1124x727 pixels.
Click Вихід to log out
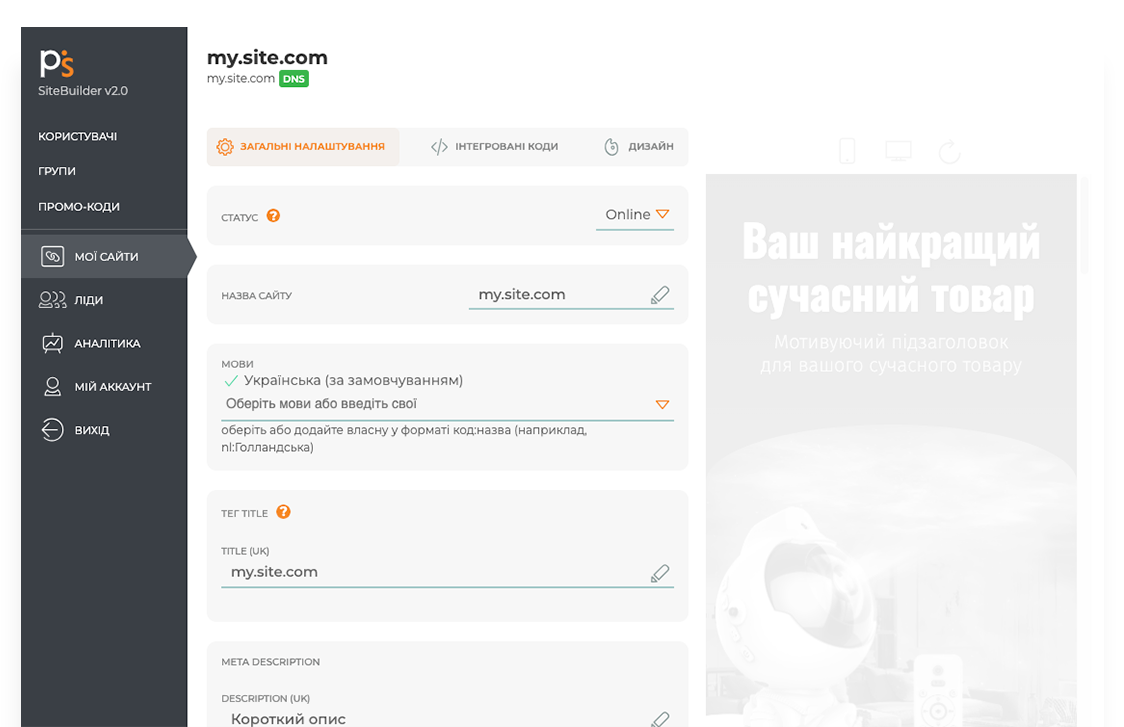[92, 430]
